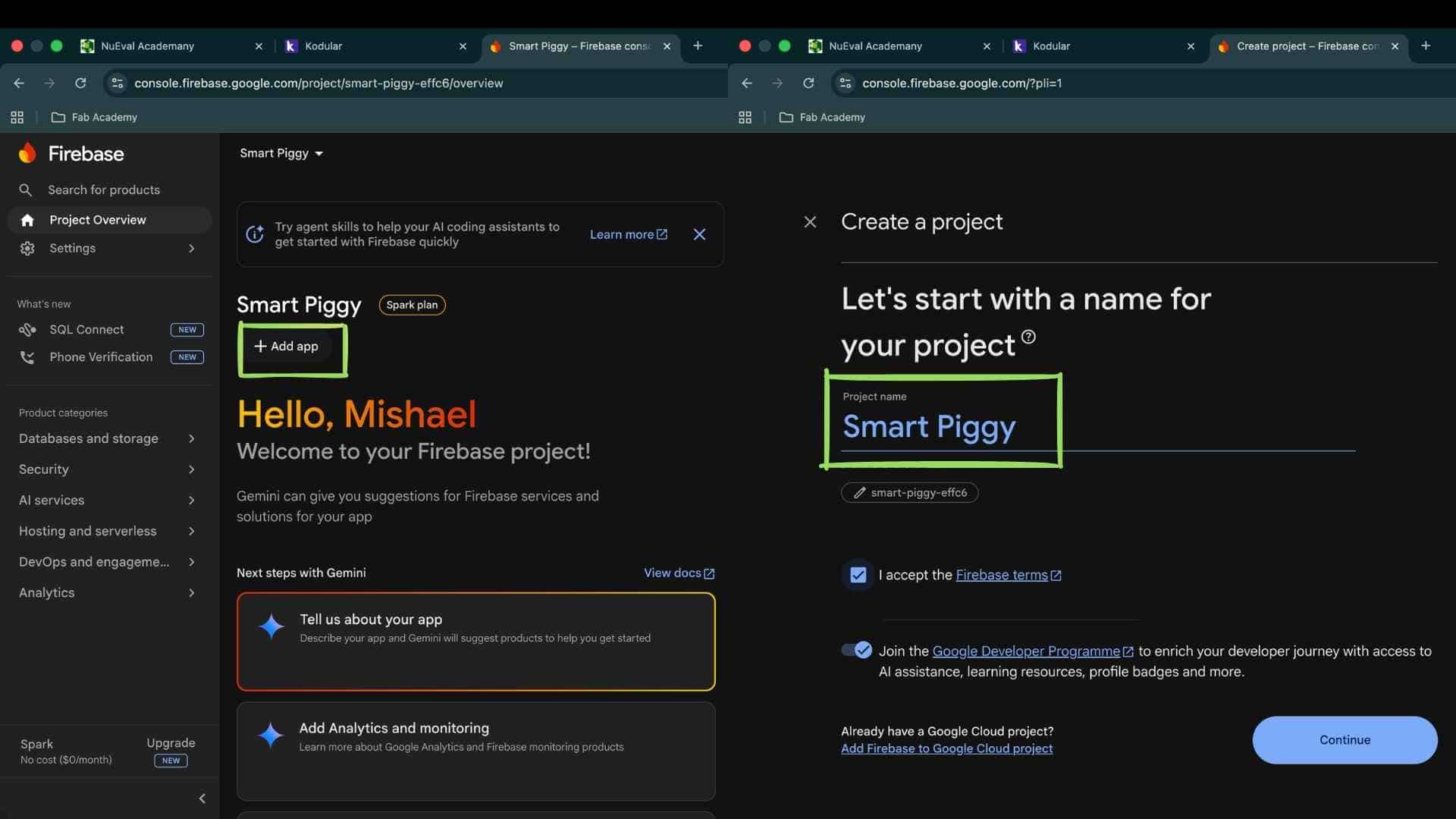Open the Firebase terms link

(1008, 575)
